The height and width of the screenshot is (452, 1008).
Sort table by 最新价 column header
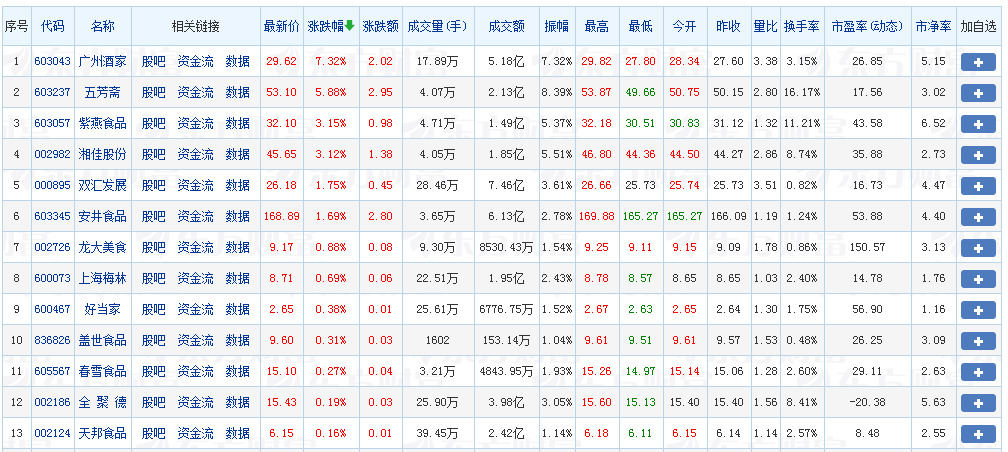[x=281, y=25]
